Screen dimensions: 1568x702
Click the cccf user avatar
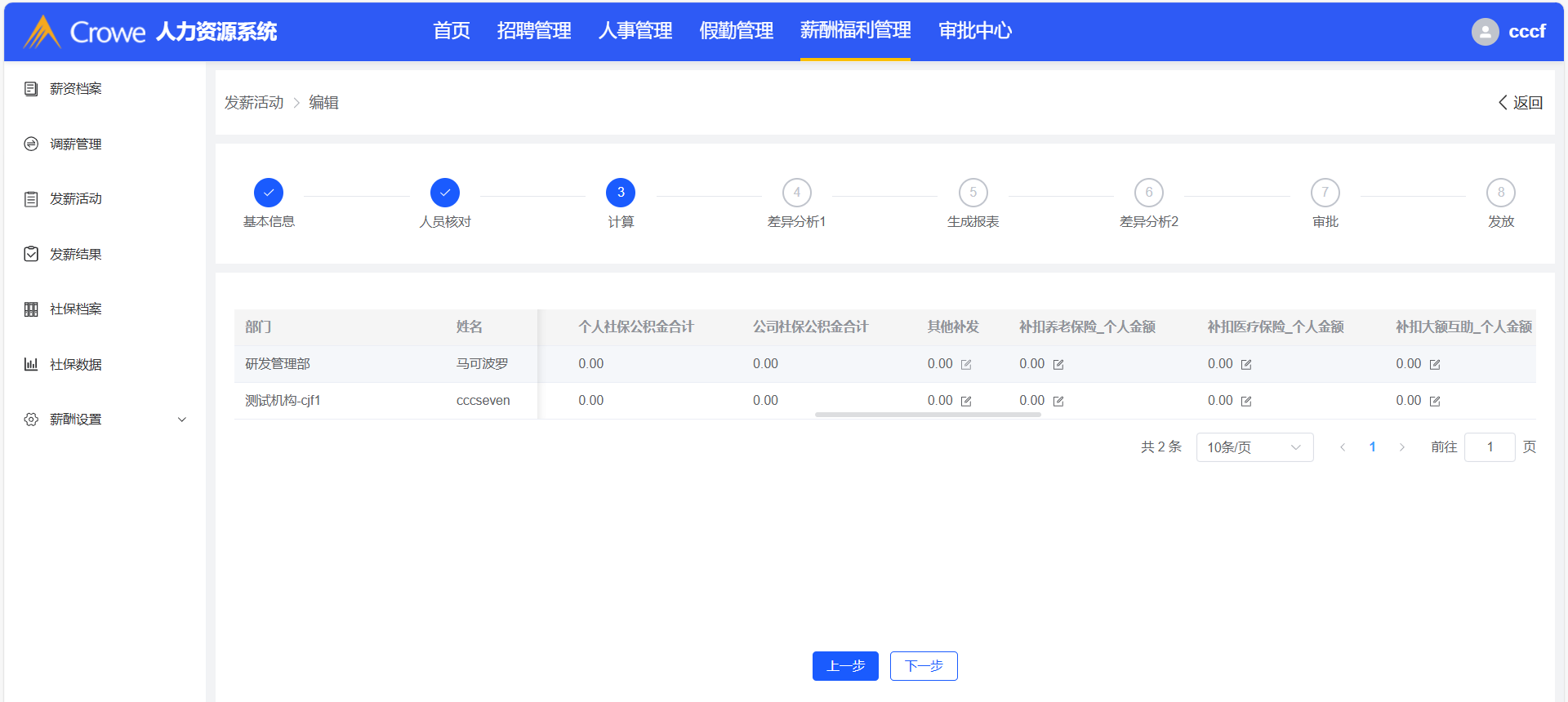click(x=1485, y=32)
